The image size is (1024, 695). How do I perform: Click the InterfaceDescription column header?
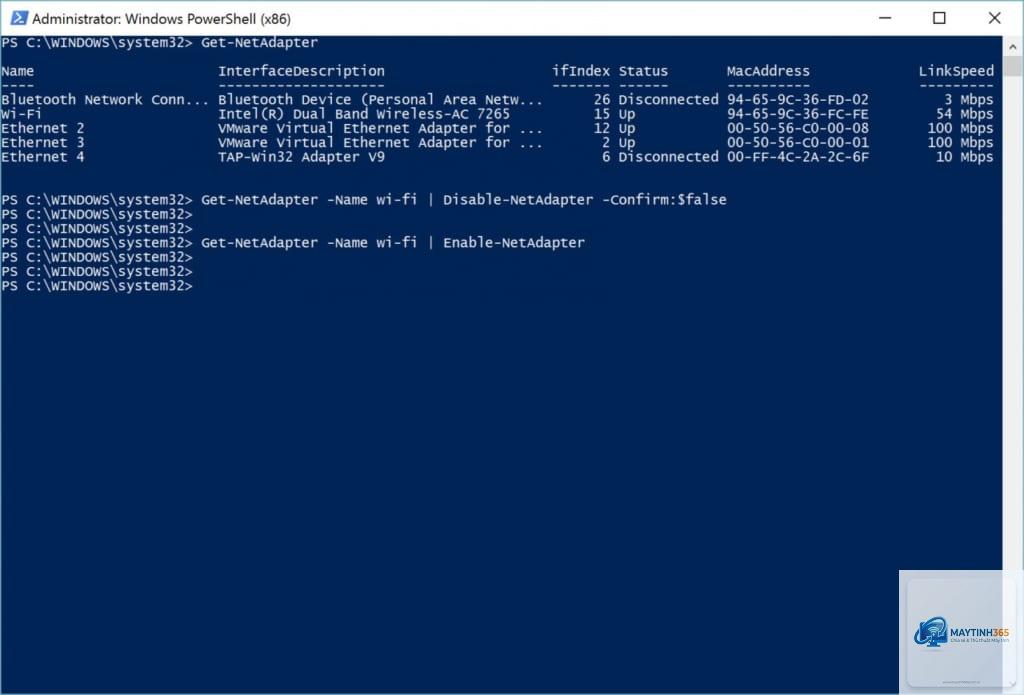(301, 71)
